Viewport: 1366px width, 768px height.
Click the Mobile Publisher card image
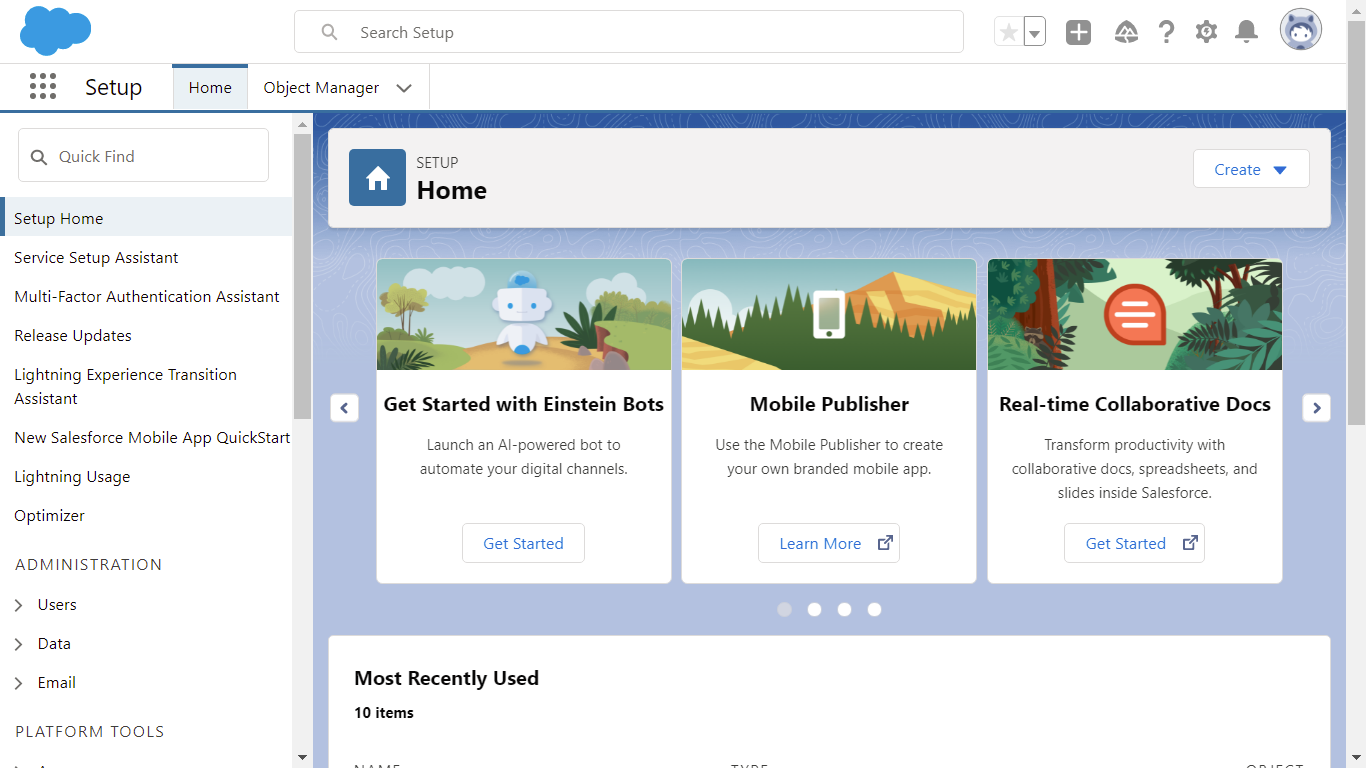(x=829, y=315)
